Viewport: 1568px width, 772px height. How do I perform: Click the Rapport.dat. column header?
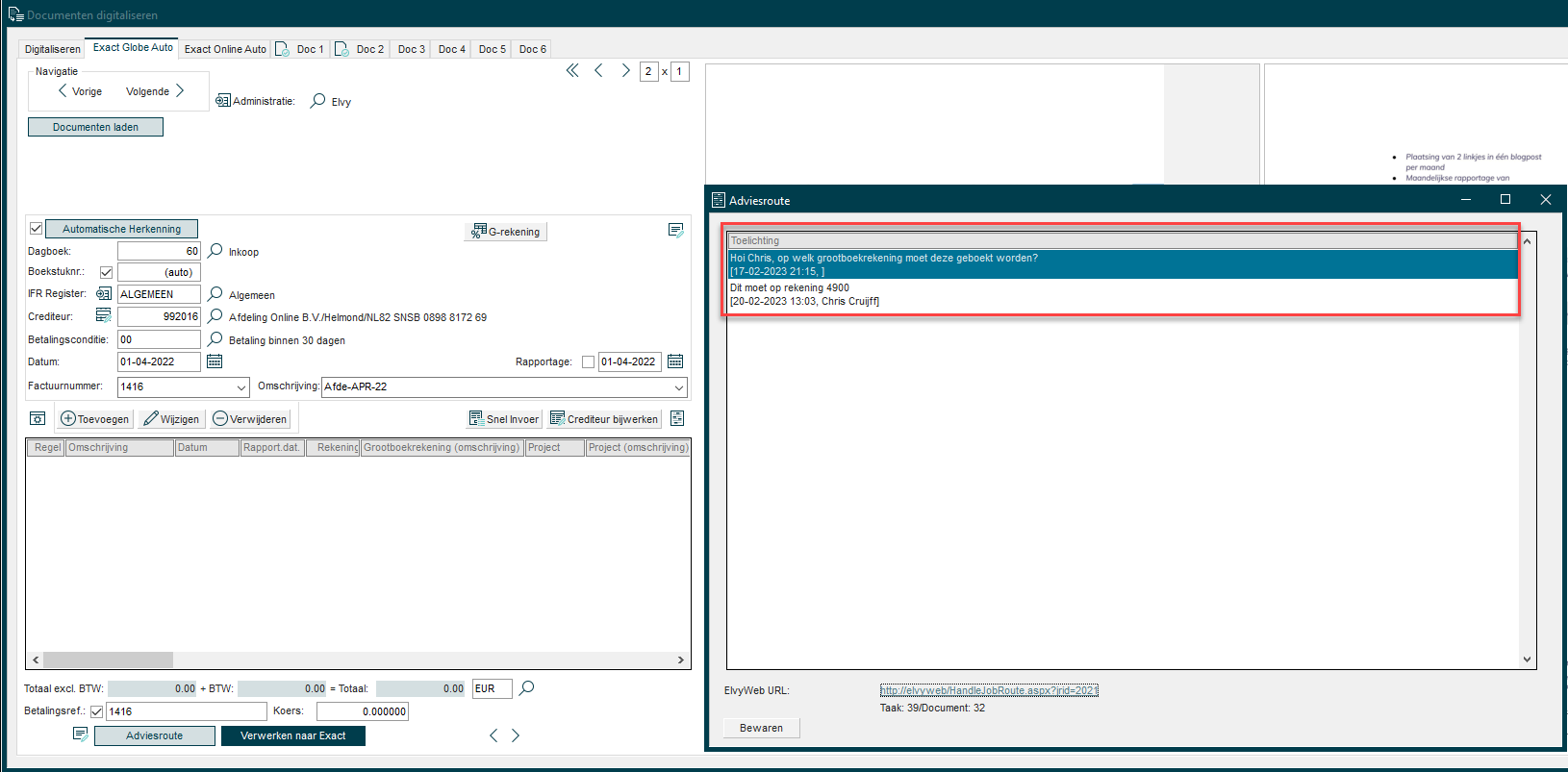[x=271, y=447]
